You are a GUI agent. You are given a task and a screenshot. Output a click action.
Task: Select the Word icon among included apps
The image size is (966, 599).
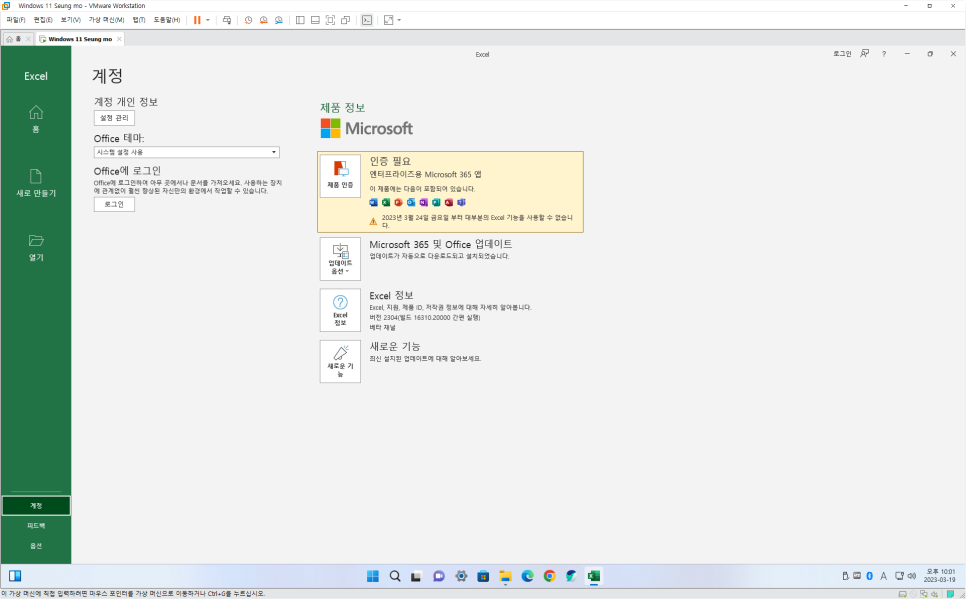pyautogui.click(x=373, y=202)
